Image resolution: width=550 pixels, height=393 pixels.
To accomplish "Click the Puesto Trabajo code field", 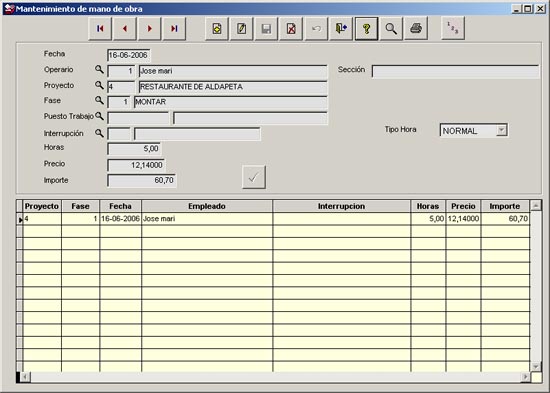I will [138, 118].
